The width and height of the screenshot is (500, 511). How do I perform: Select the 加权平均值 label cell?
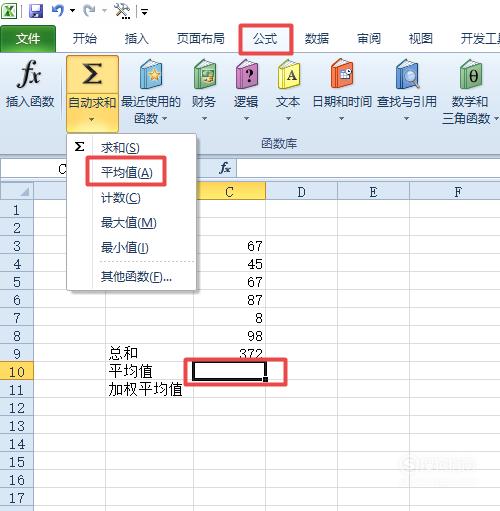150,389
